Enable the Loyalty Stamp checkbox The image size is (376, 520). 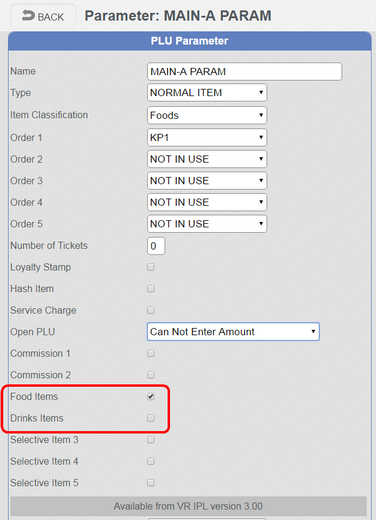coord(151,267)
